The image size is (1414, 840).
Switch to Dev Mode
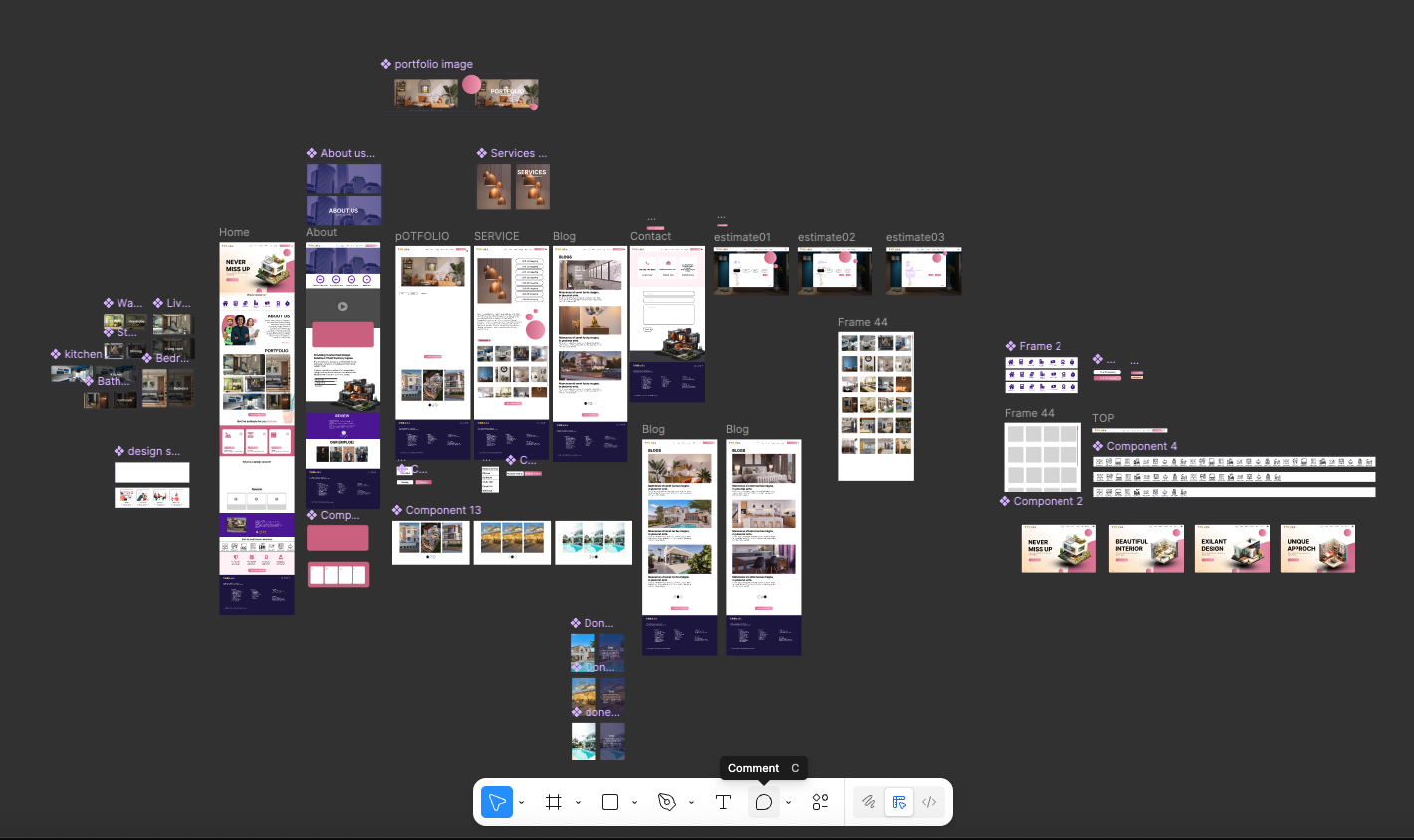point(929,802)
